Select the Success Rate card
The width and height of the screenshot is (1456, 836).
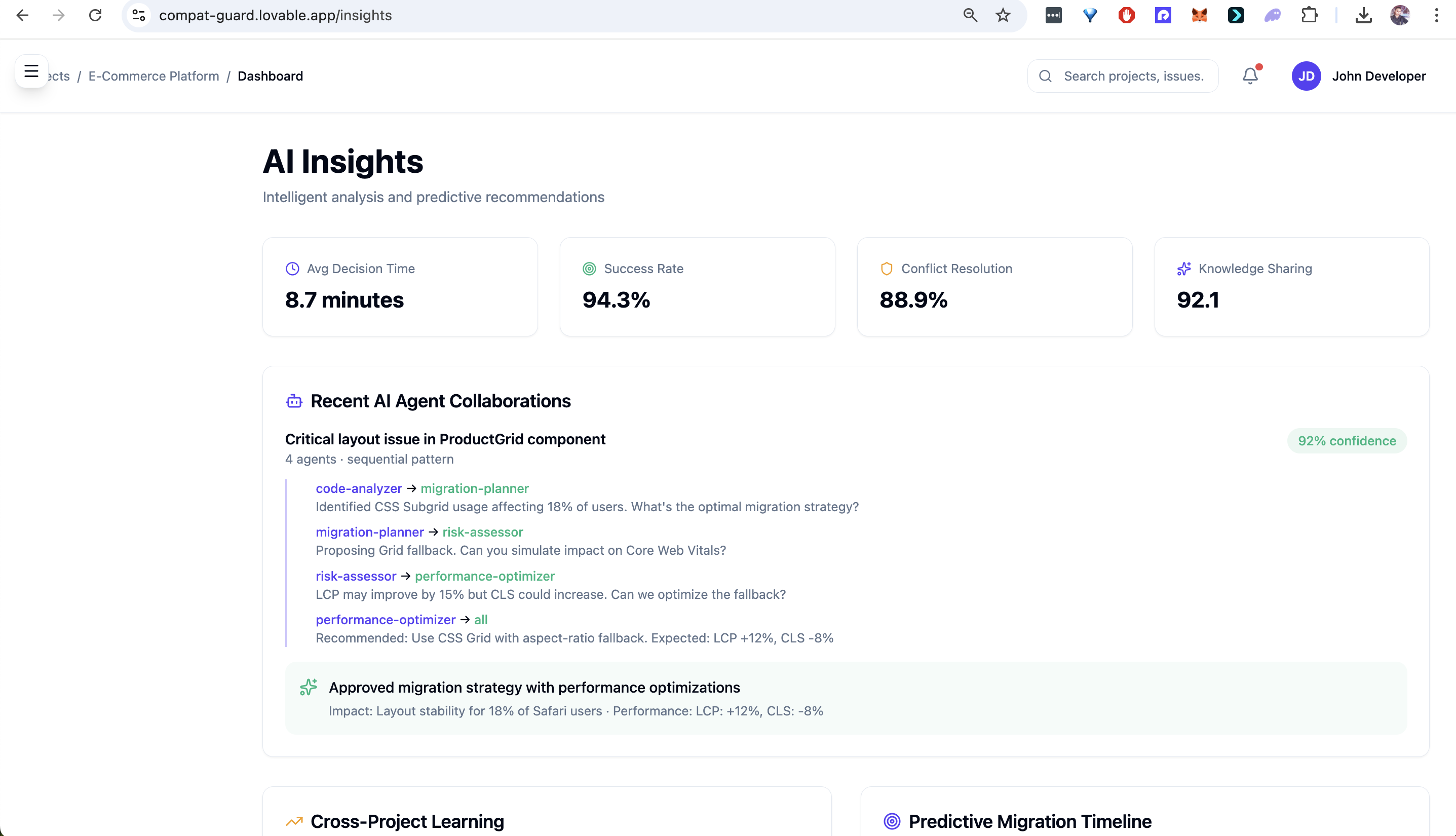[x=697, y=286]
